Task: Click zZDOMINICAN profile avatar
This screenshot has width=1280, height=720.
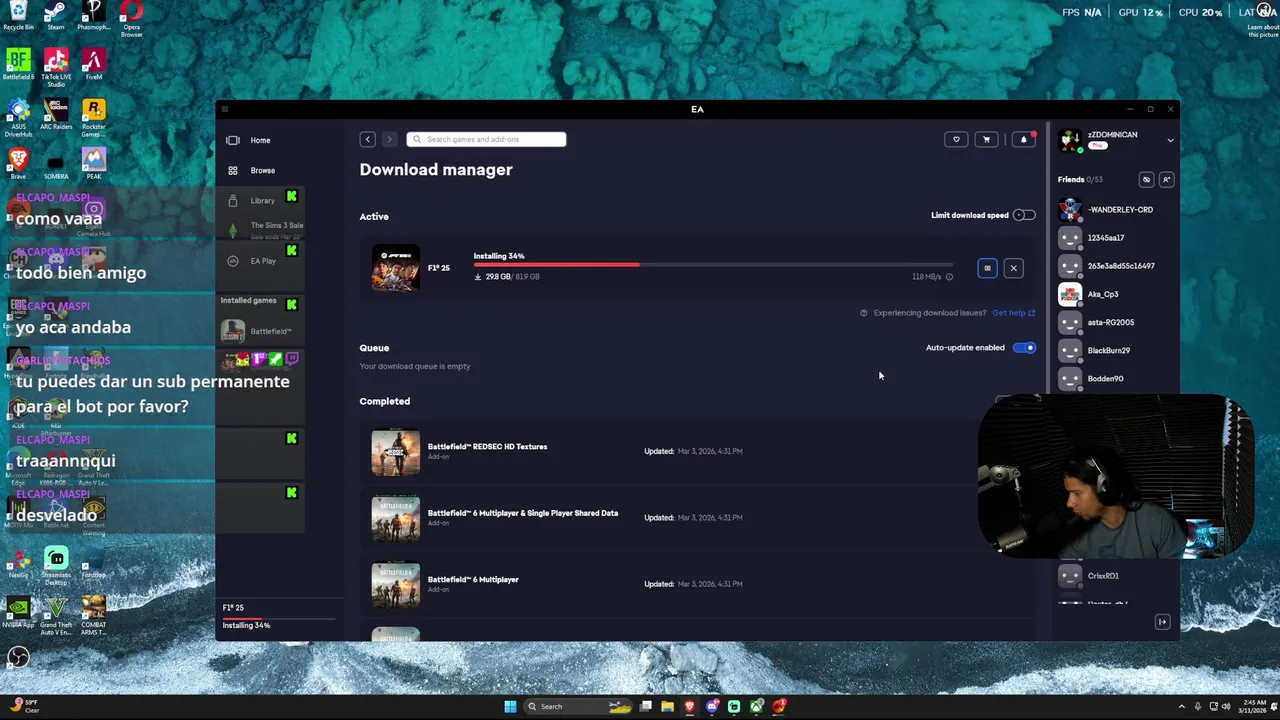Action: click(1070, 141)
